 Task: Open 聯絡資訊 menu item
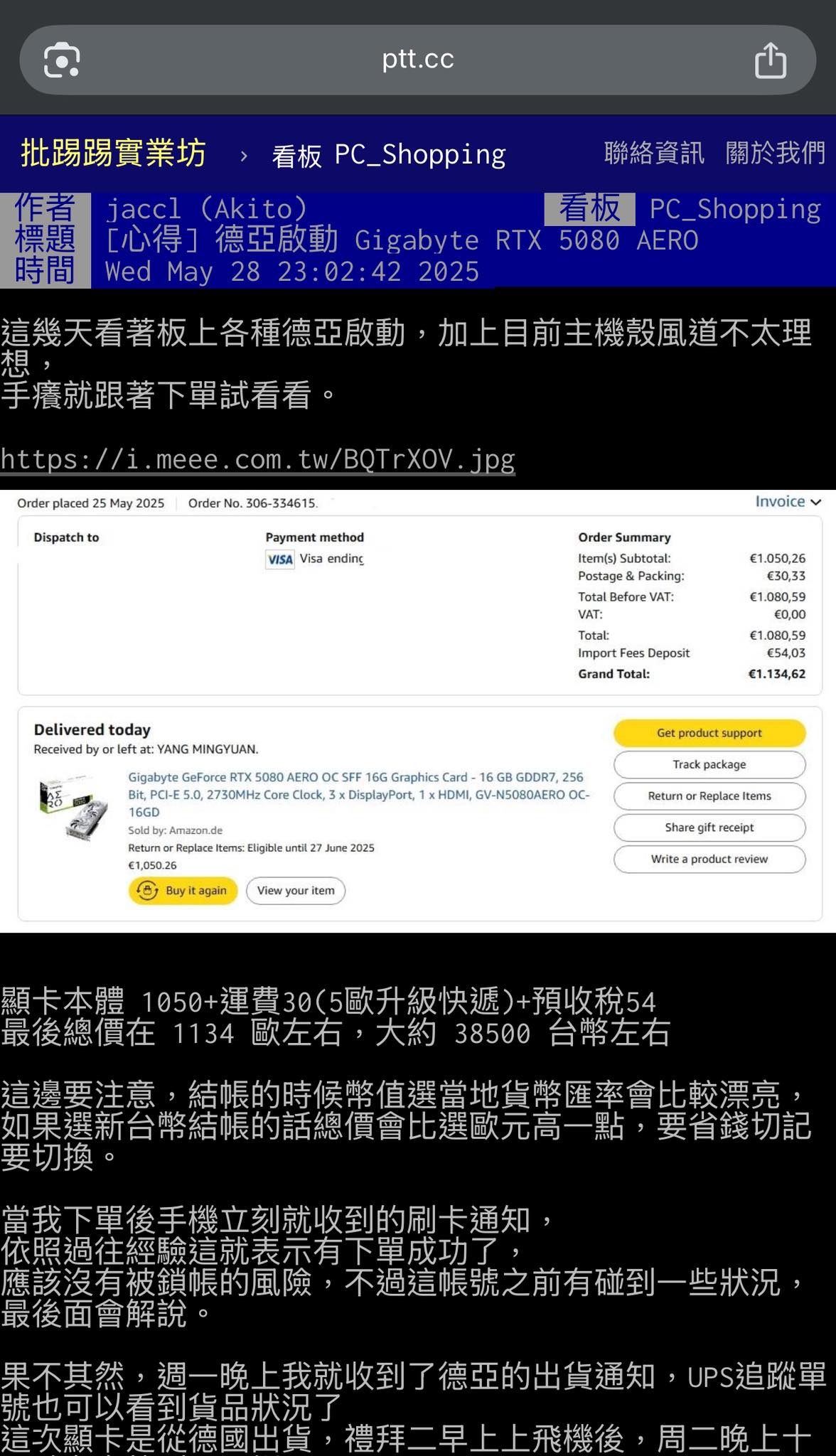(x=654, y=153)
